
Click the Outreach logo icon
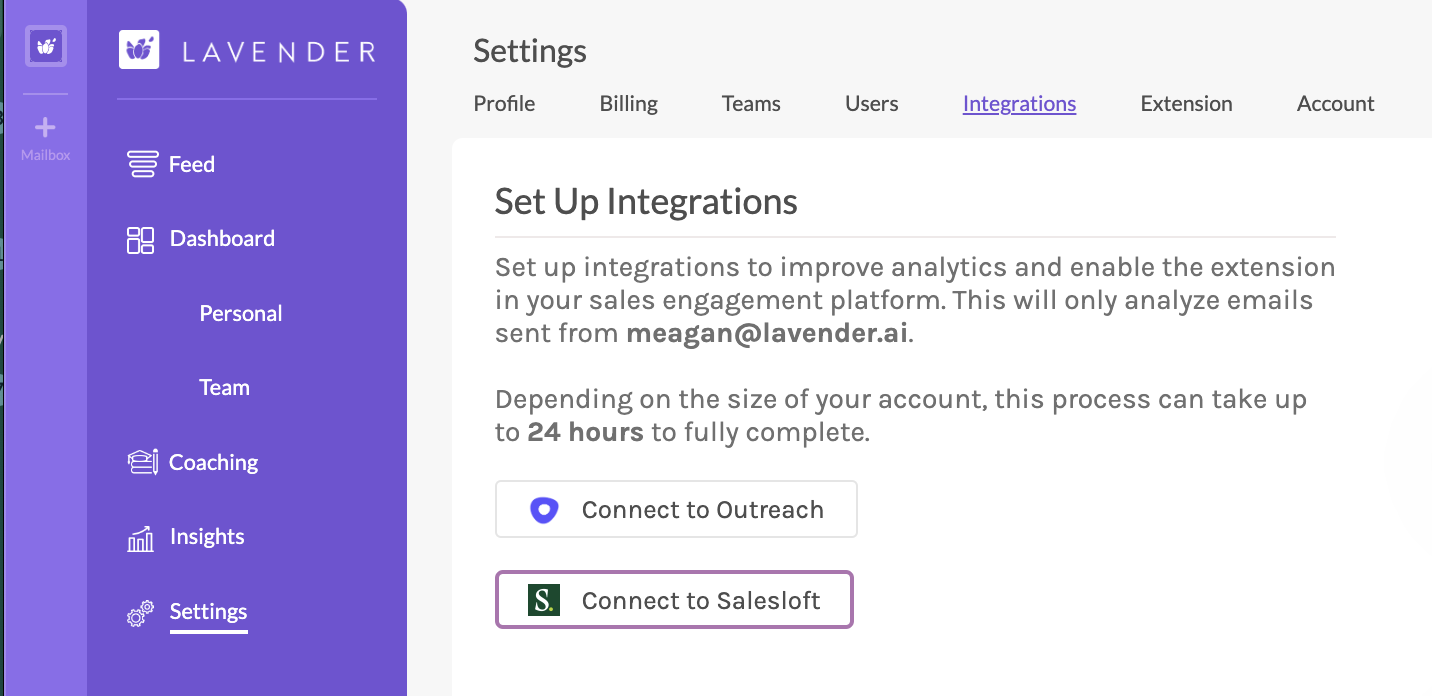[x=543, y=510]
